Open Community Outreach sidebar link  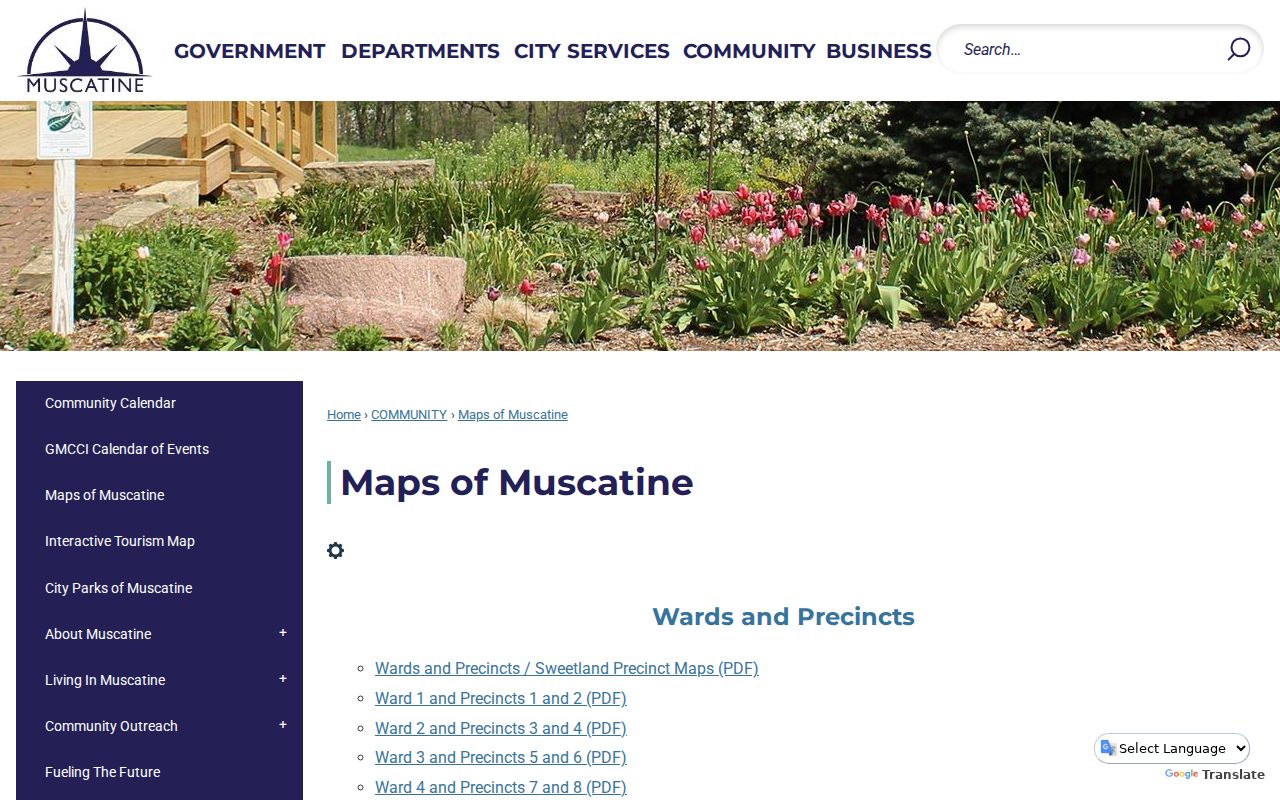point(111,726)
